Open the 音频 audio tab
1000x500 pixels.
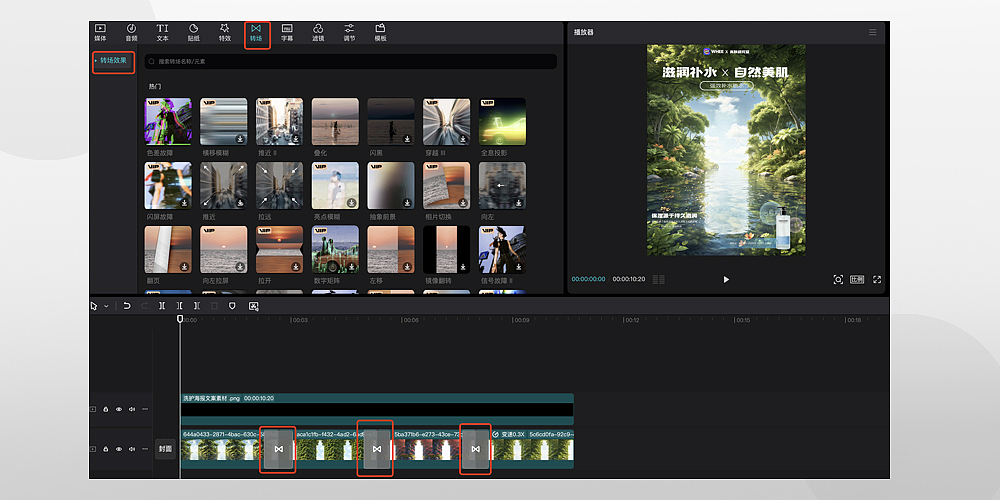[131, 33]
